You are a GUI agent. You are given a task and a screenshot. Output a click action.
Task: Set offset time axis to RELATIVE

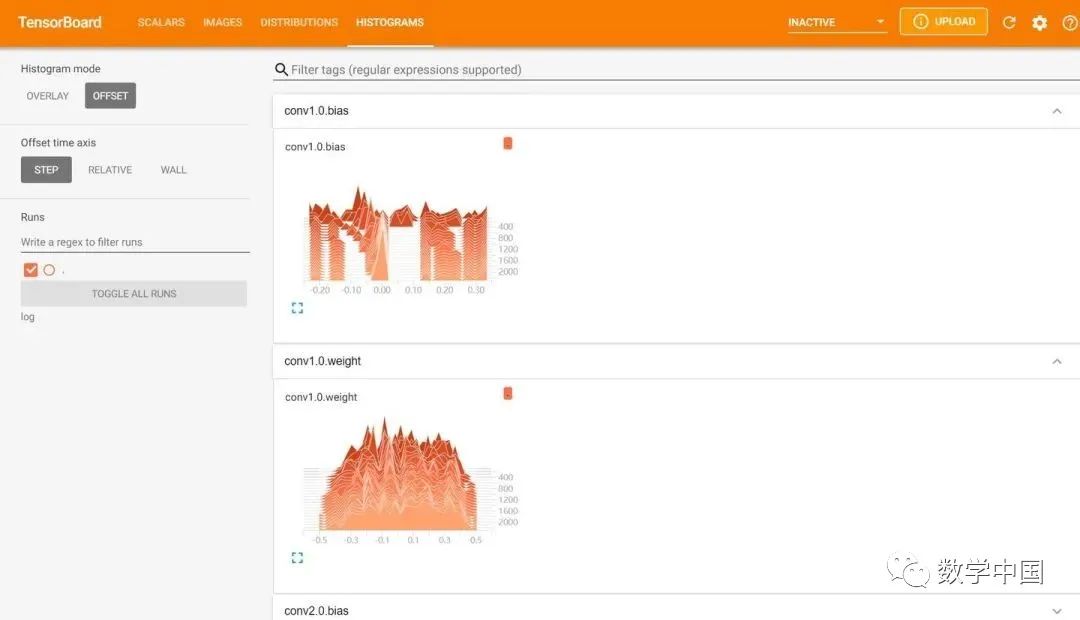point(110,169)
